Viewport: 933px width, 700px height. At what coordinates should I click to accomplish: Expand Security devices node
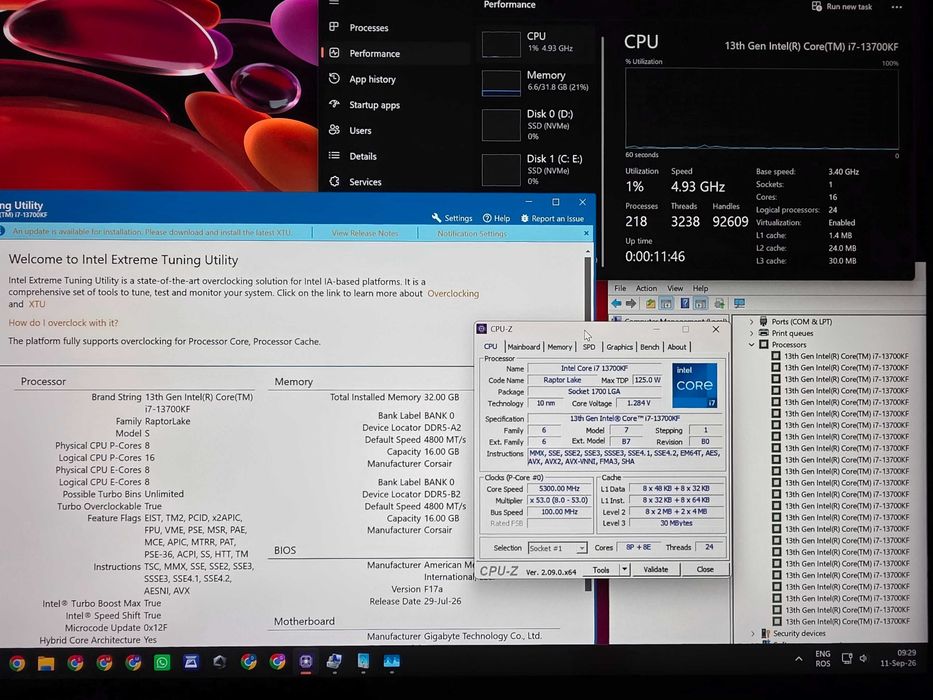click(753, 633)
